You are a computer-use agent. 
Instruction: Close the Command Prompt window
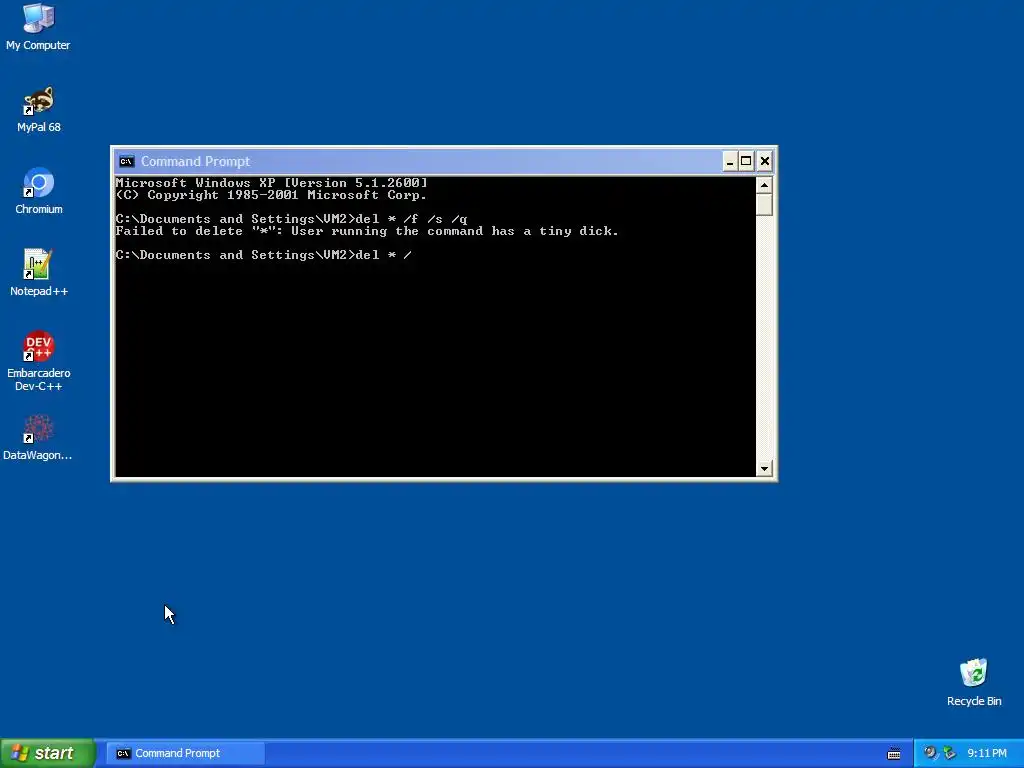click(765, 161)
